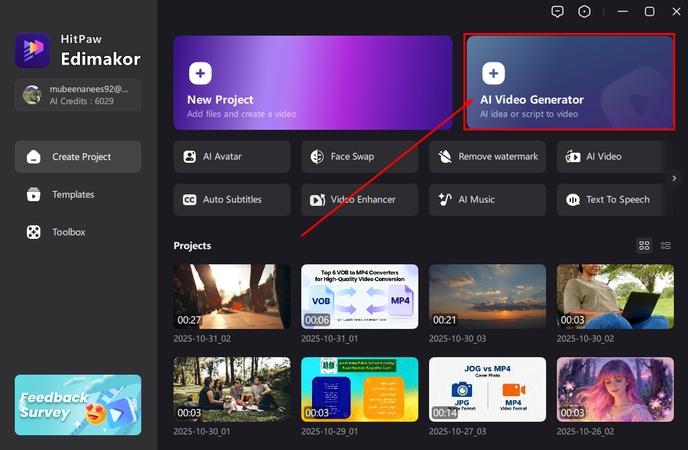Switch Projects to grid view

[644, 246]
